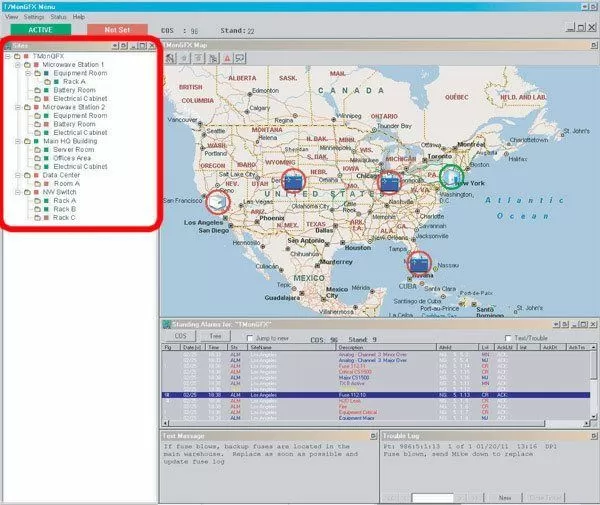Open the Settings menu
600x505 pixels.
click(34, 17)
